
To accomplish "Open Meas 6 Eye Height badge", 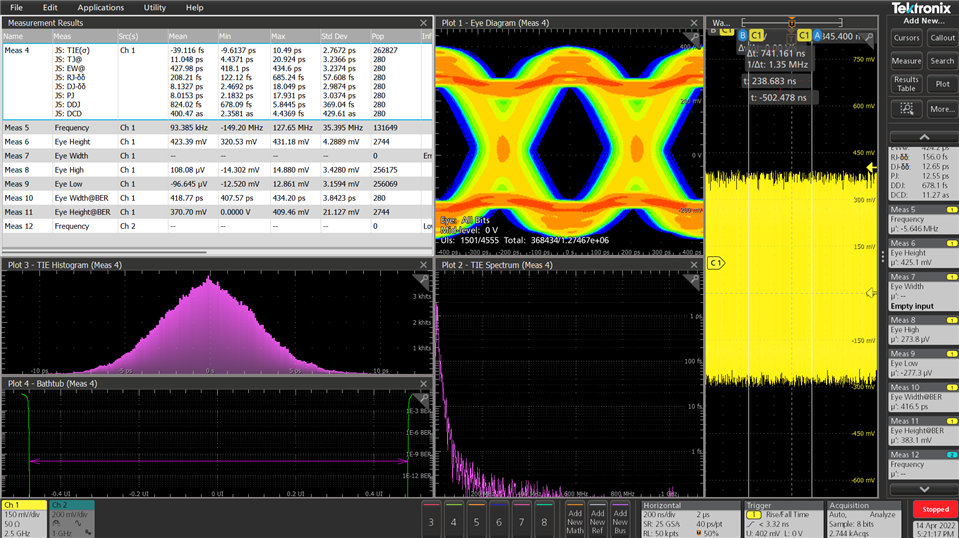I will coord(924,253).
